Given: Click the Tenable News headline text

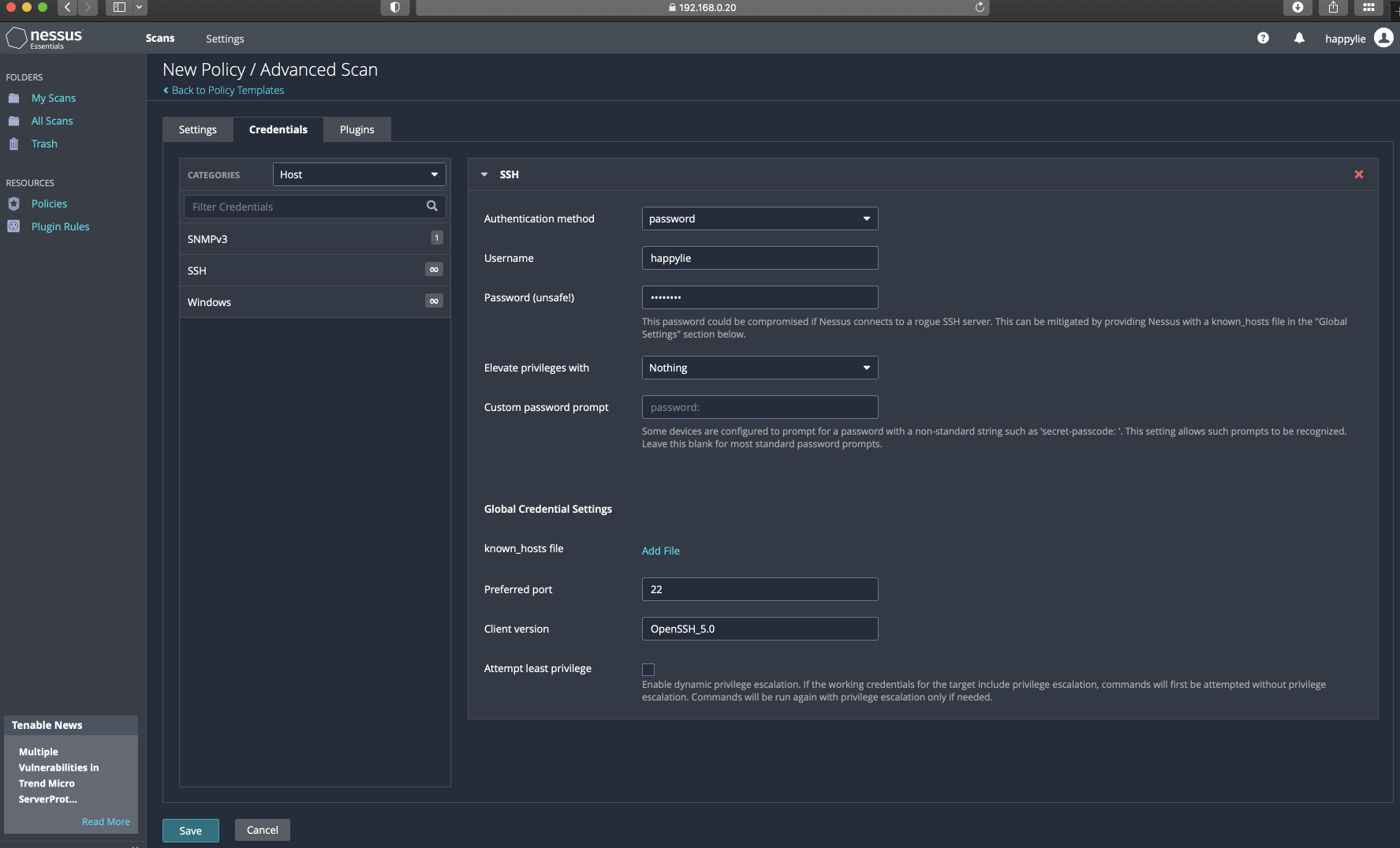Looking at the screenshot, I should tap(59, 775).
